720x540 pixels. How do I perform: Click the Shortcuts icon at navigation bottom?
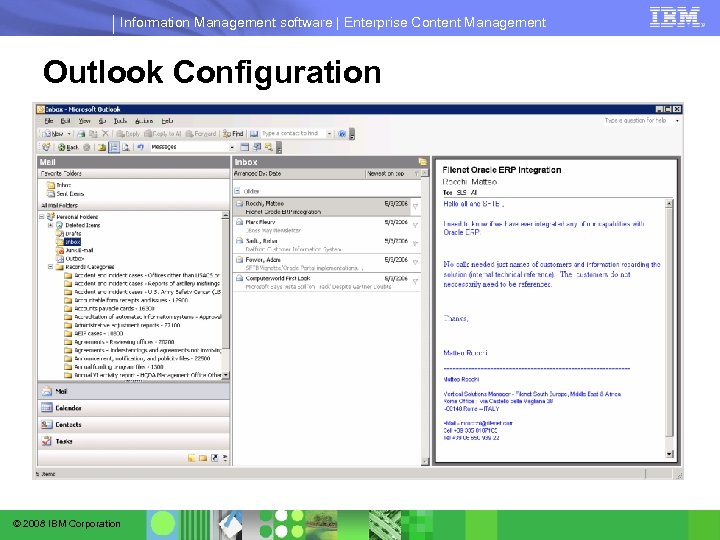click(x=214, y=458)
